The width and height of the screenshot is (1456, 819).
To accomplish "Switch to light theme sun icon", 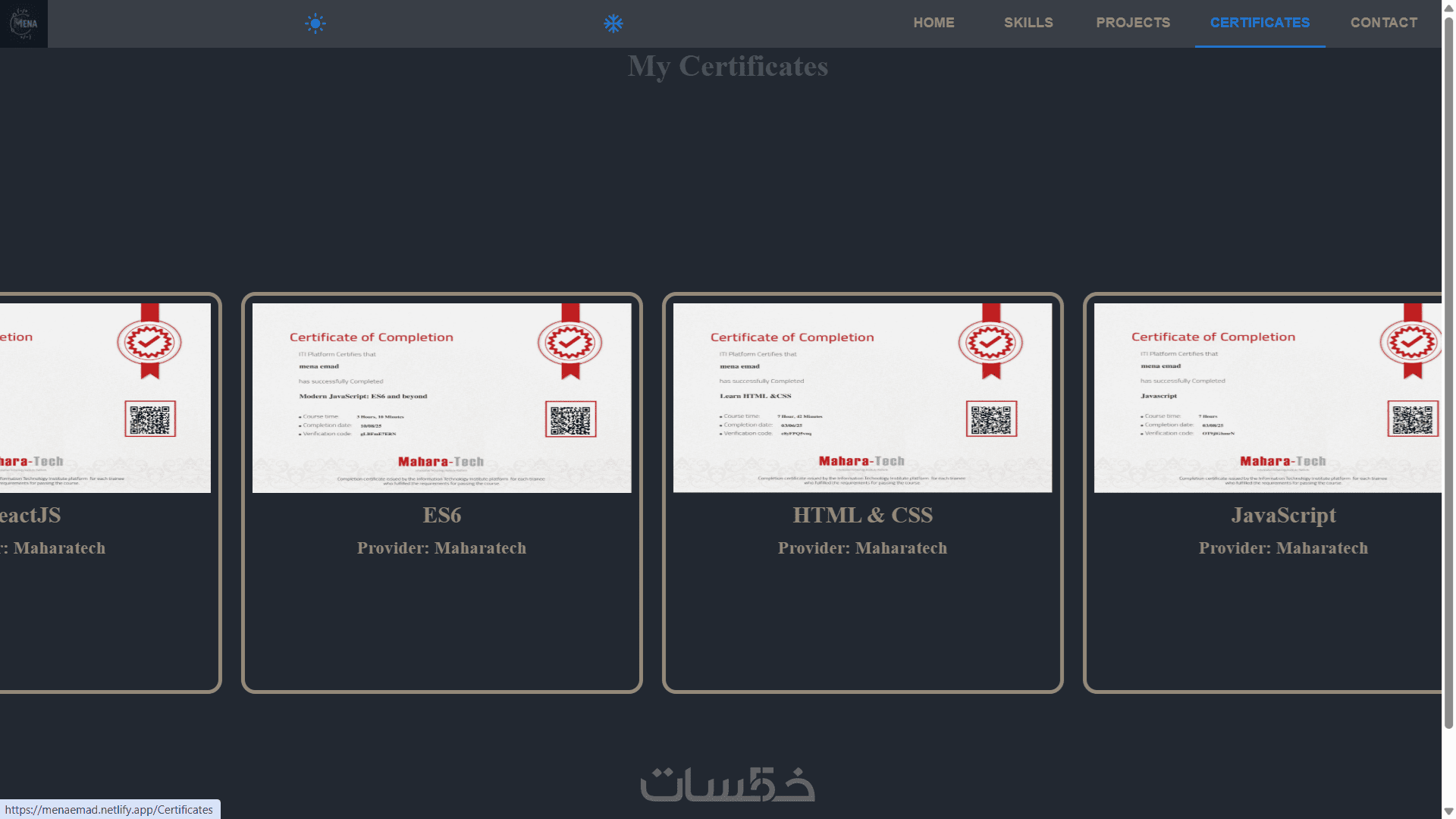I will pyautogui.click(x=315, y=24).
